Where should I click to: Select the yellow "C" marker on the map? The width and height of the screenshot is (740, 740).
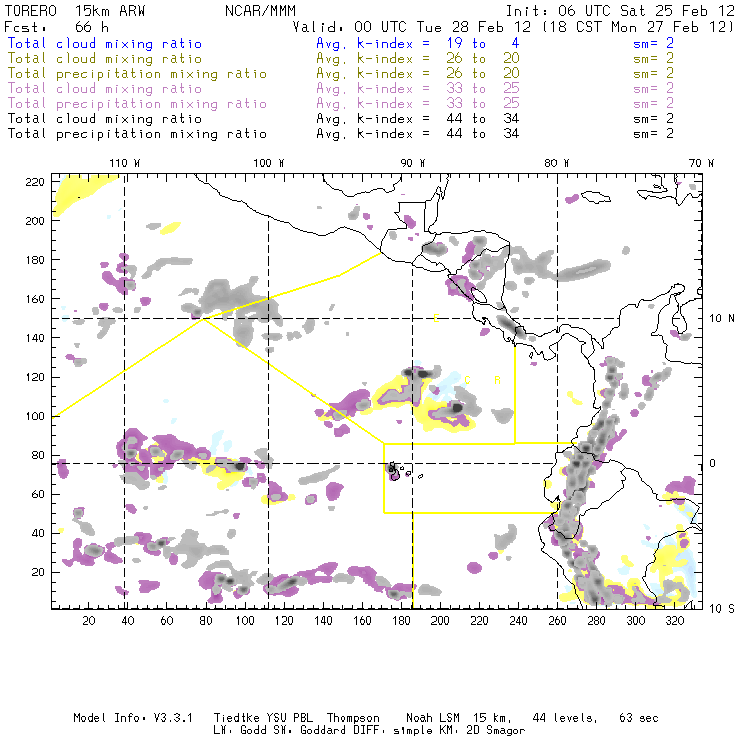point(467,380)
